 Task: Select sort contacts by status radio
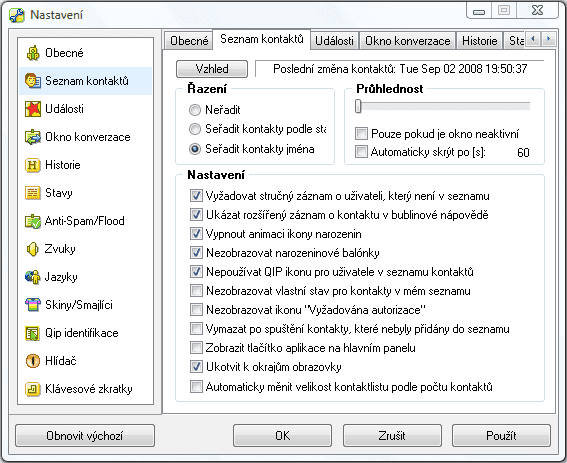coord(195,129)
